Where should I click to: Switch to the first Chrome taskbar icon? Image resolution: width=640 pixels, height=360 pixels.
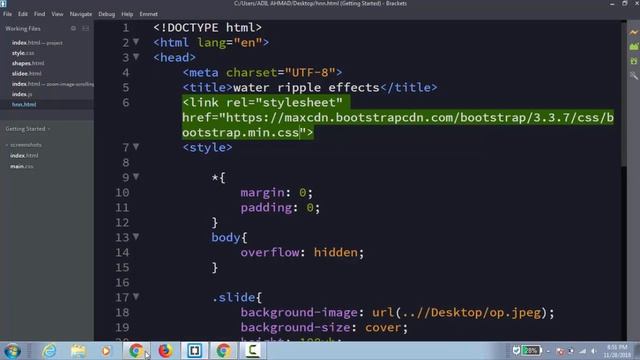[x=136, y=351]
